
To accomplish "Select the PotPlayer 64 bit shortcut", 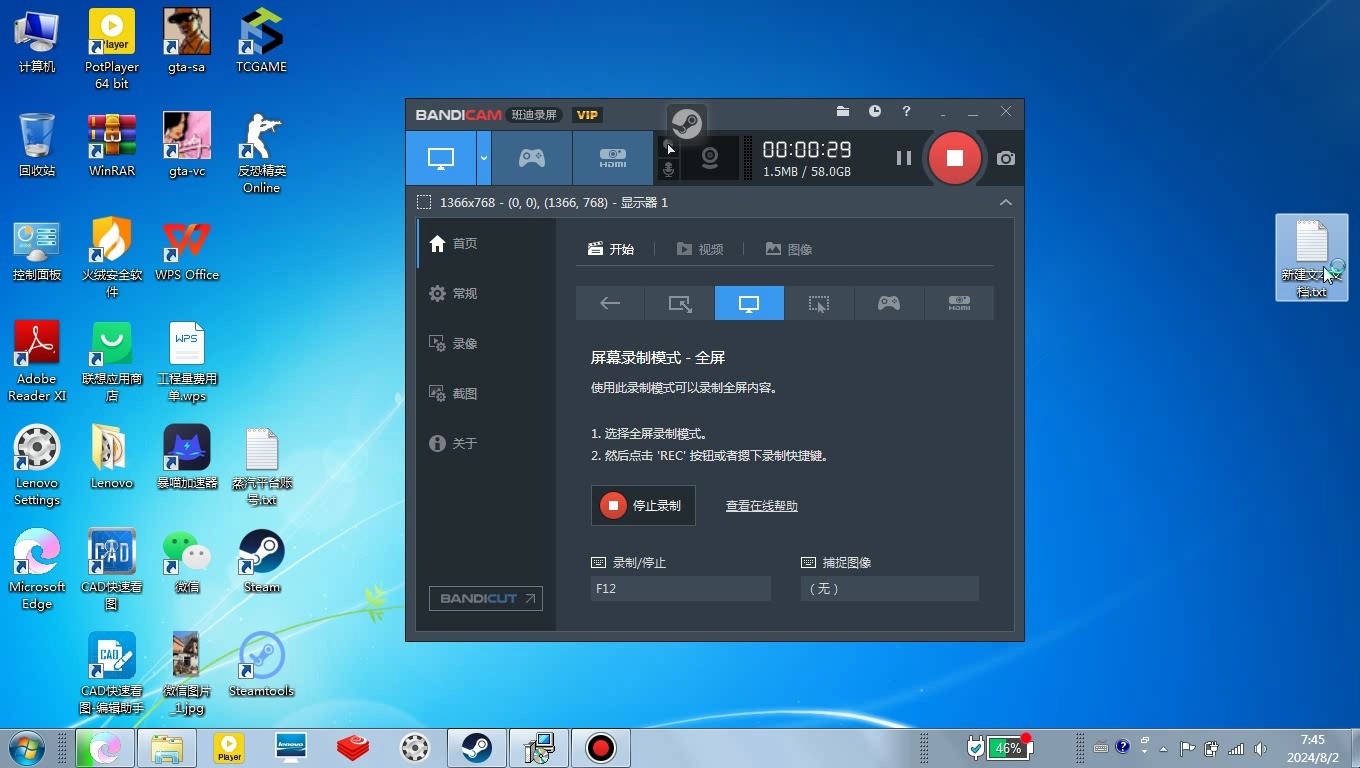I will pos(112,49).
